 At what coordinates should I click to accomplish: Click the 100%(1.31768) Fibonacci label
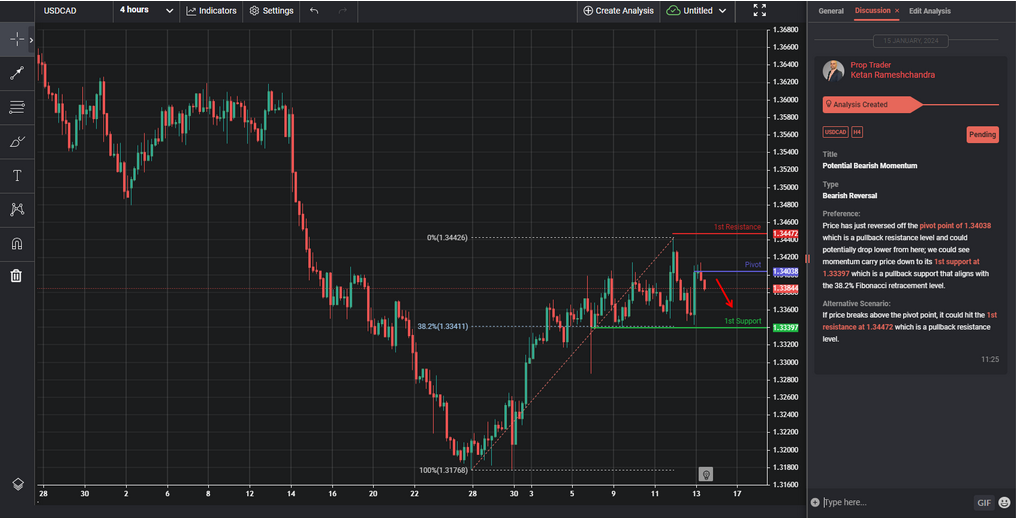coord(444,470)
